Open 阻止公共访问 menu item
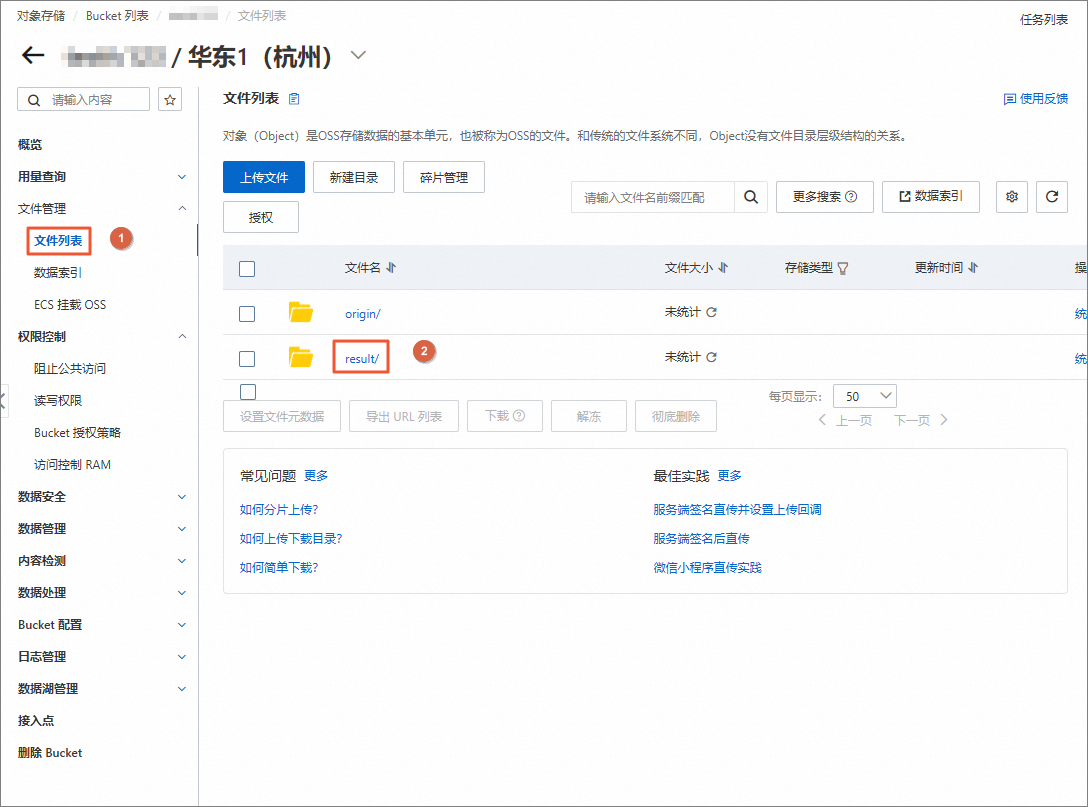 pyautogui.click(x=70, y=368)
